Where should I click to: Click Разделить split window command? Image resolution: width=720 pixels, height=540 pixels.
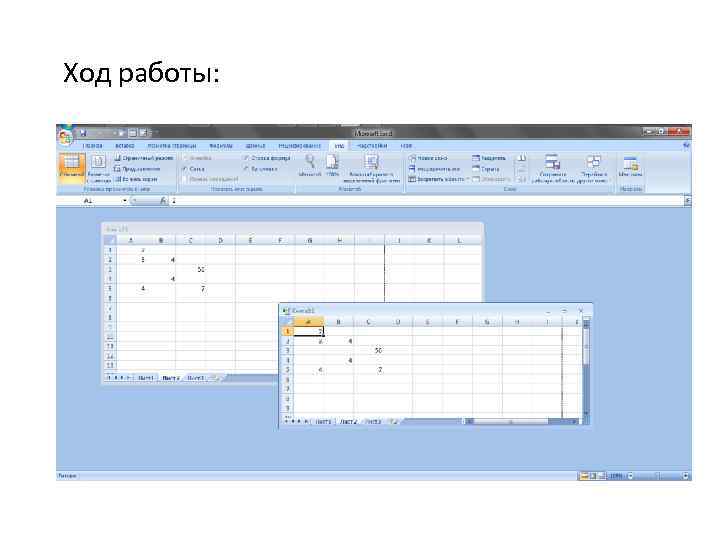[x=489, y=158]
